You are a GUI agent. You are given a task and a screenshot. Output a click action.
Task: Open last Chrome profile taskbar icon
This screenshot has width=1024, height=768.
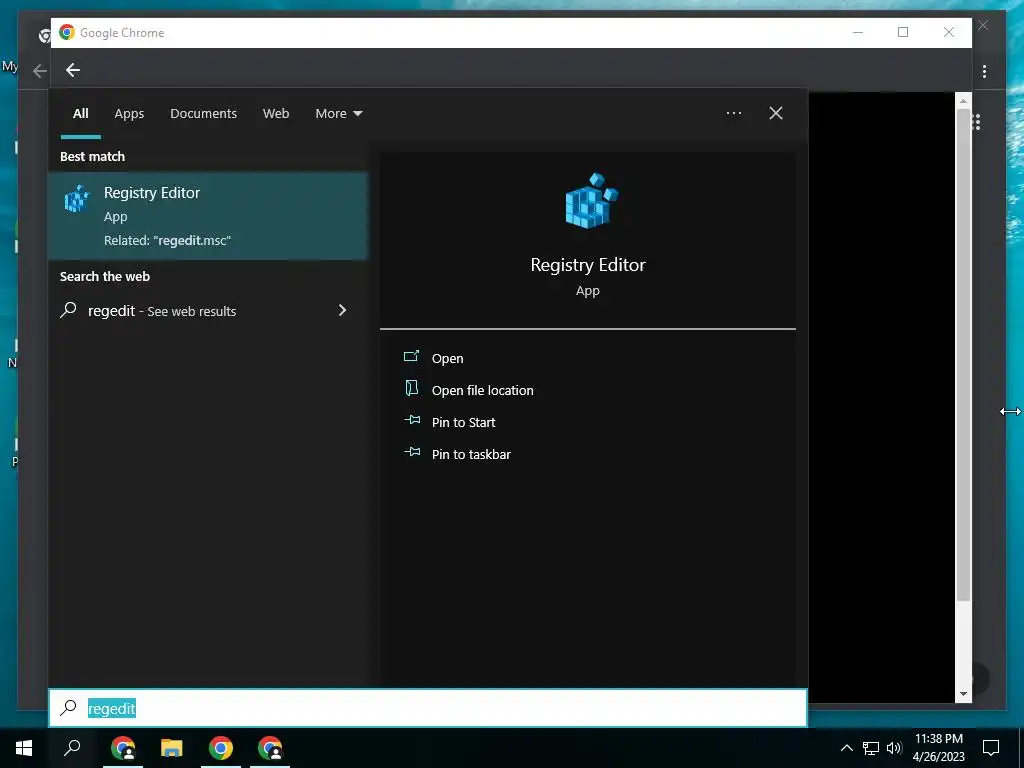point(270,748)
